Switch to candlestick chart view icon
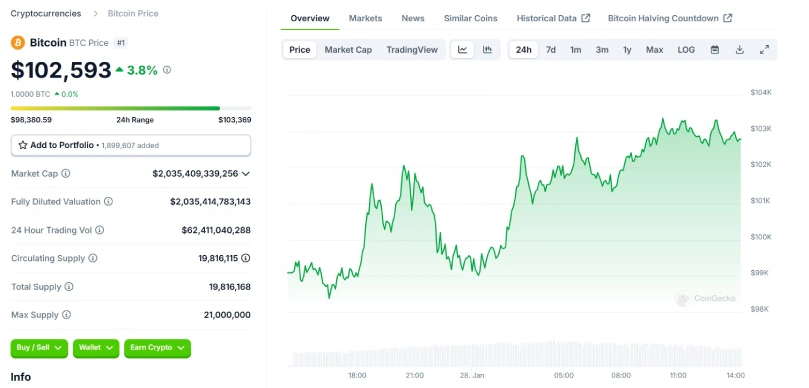This screenshot has width=809, height=388. (487, 50)
